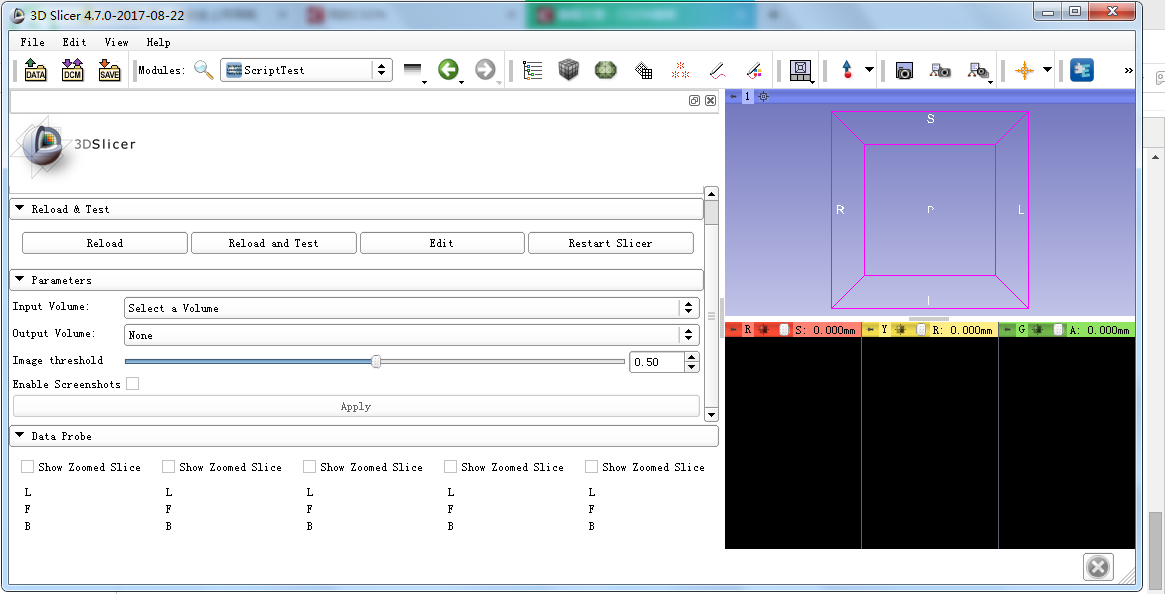Float the module panel with undock icon
Image resolution: width=1165 pixels, height=594 pixels.
coord(694,100)
